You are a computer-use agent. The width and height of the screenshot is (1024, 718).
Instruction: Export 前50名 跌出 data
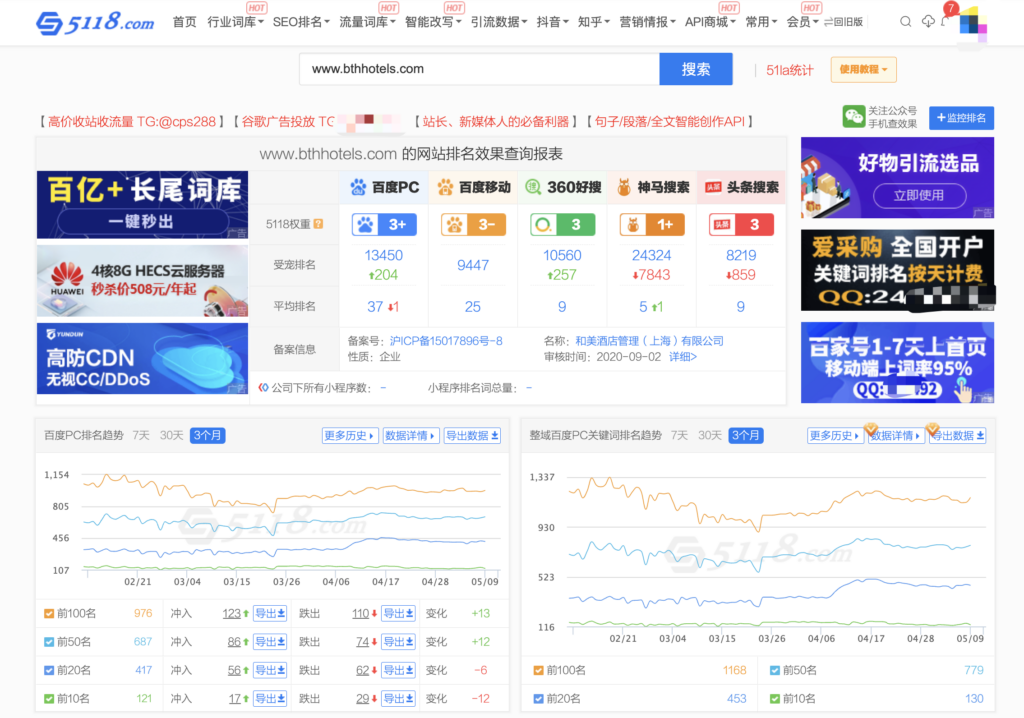[398, 642]
